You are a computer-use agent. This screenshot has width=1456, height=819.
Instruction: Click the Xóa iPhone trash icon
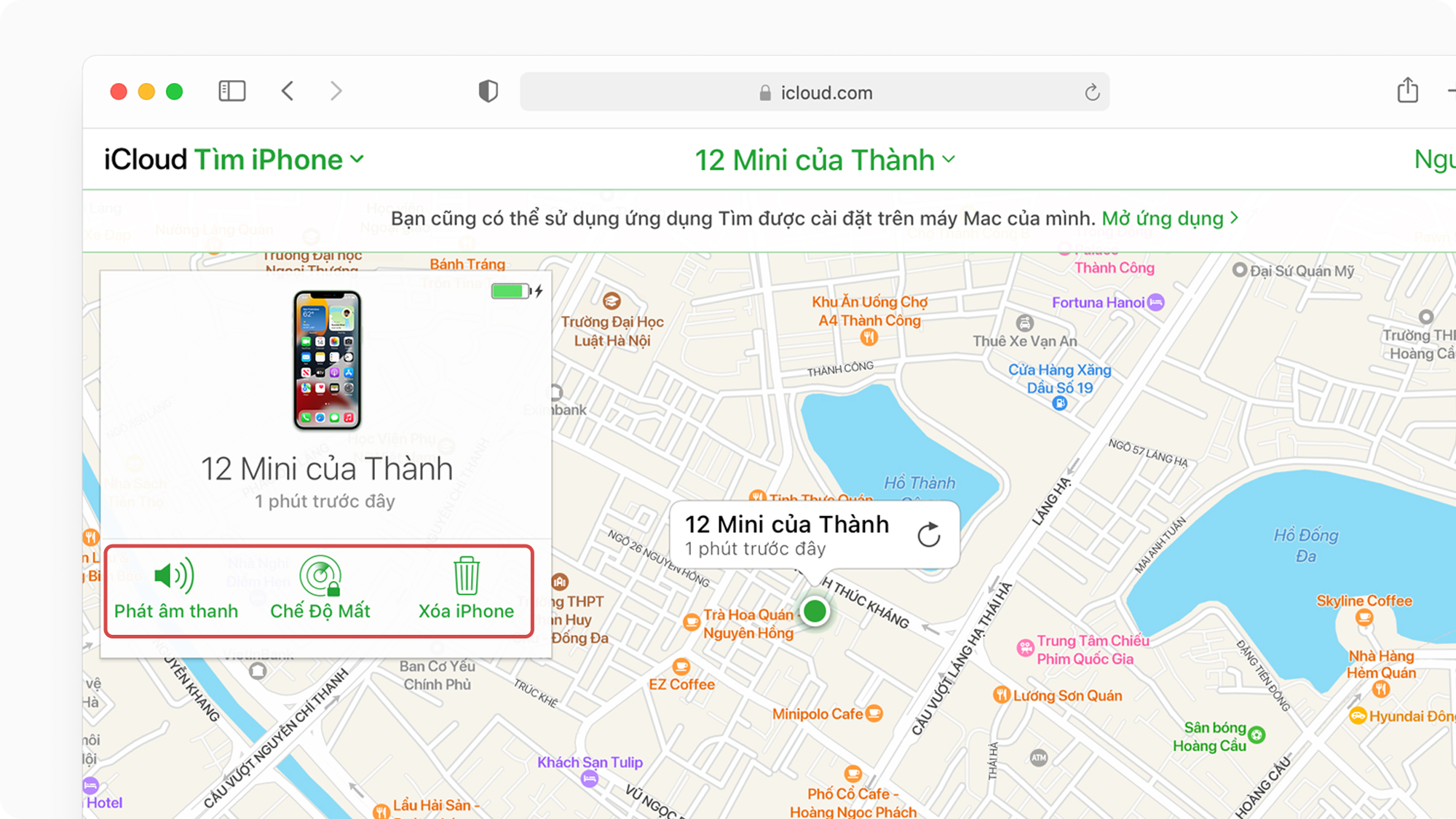tap(467, 576)
